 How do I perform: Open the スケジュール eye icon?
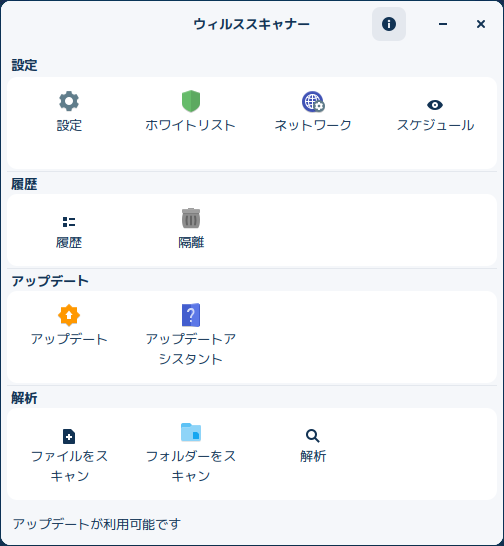pos(435,105)
